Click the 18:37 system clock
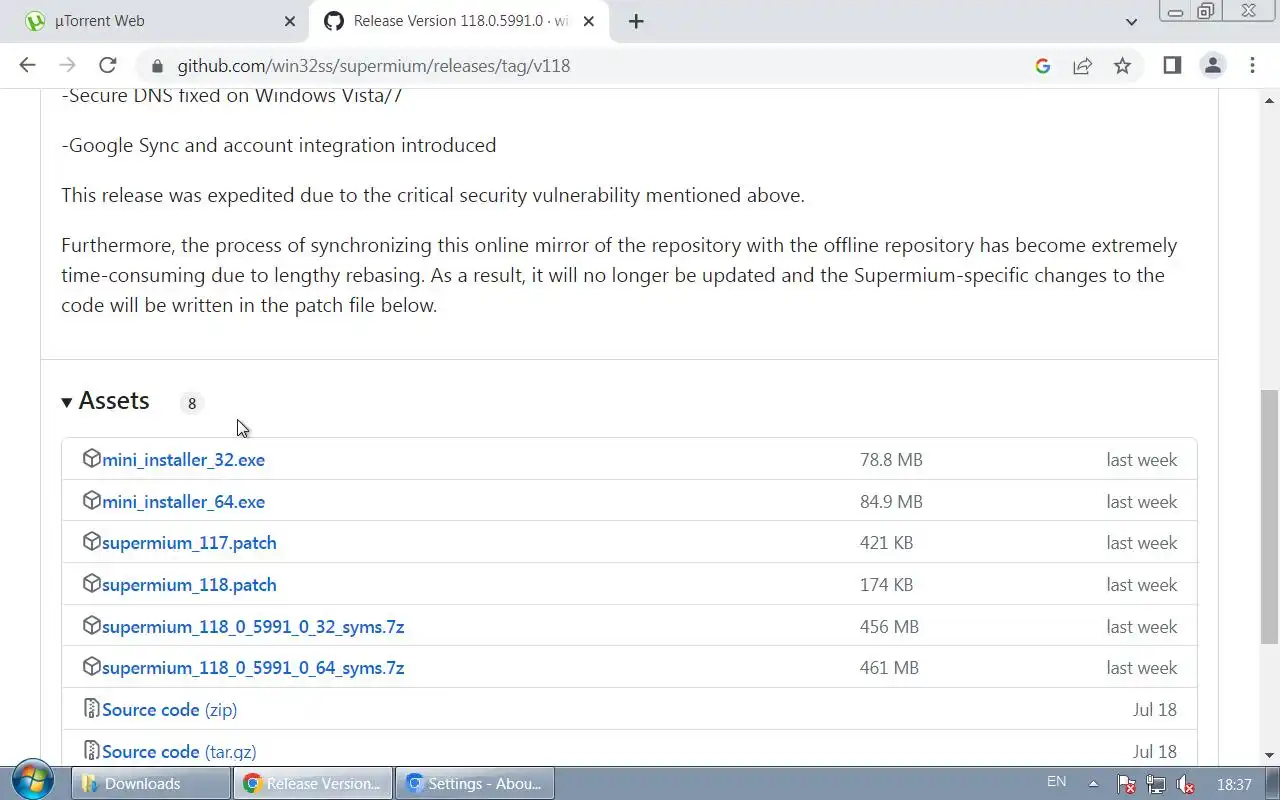Screen dimensions: 1280x800 (x=1235, y=785)
